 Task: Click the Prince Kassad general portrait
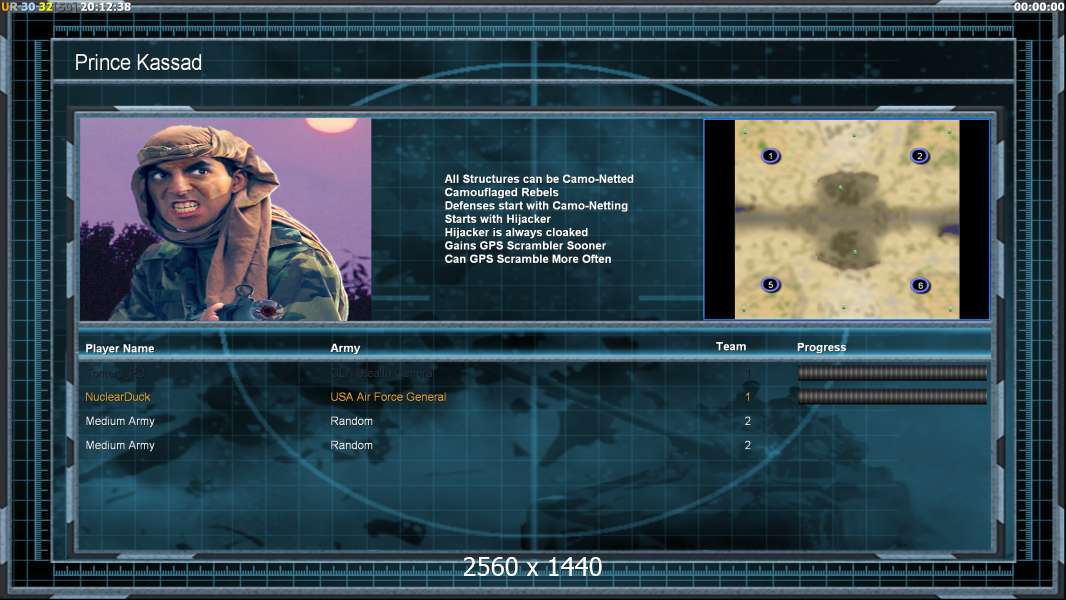pos(226,219)
